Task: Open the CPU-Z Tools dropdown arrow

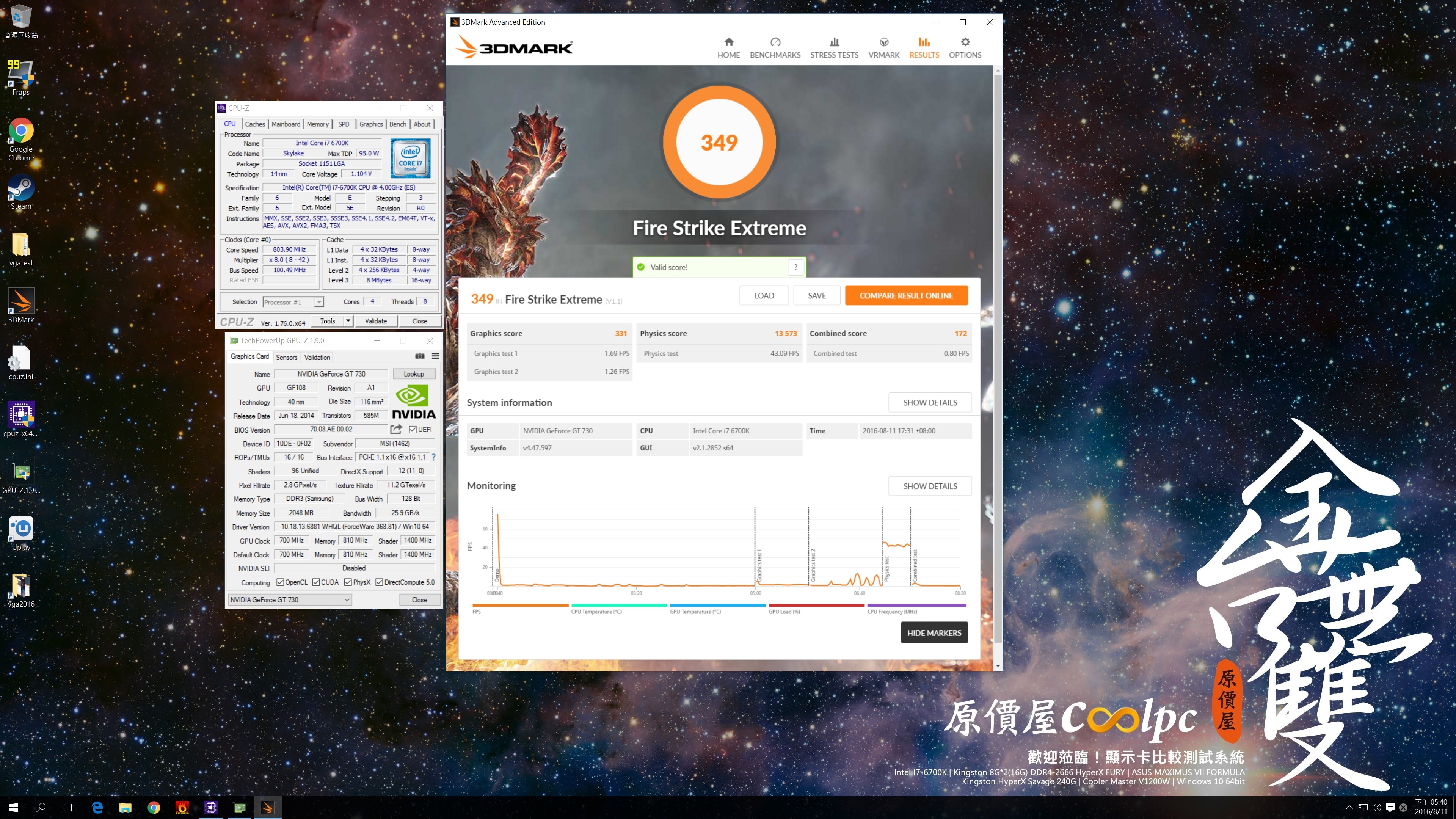Action: pyautogui.click(x=348, y=321)
